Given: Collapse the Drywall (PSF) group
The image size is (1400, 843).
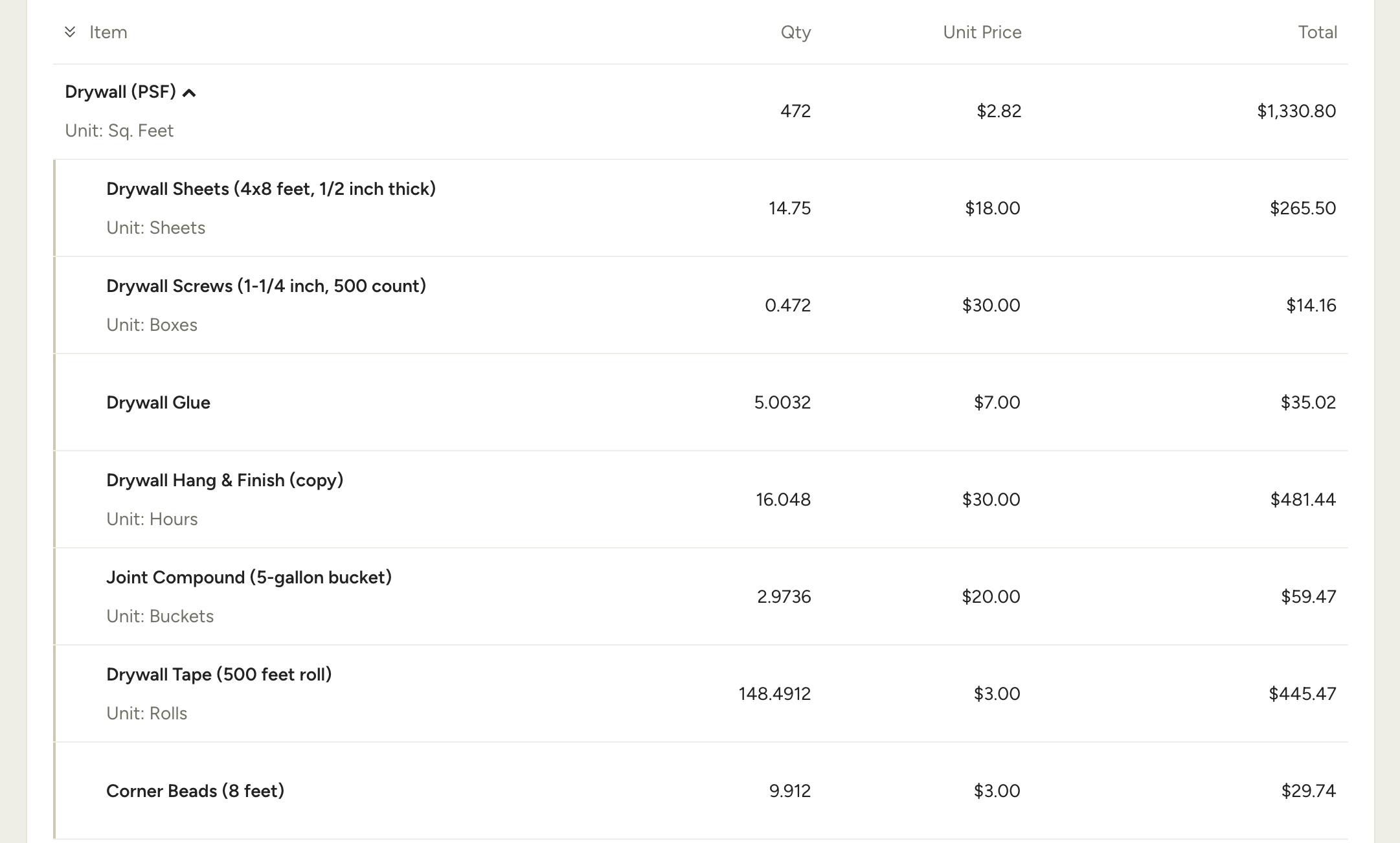Looking at the screenshot, I should (189, 93).
